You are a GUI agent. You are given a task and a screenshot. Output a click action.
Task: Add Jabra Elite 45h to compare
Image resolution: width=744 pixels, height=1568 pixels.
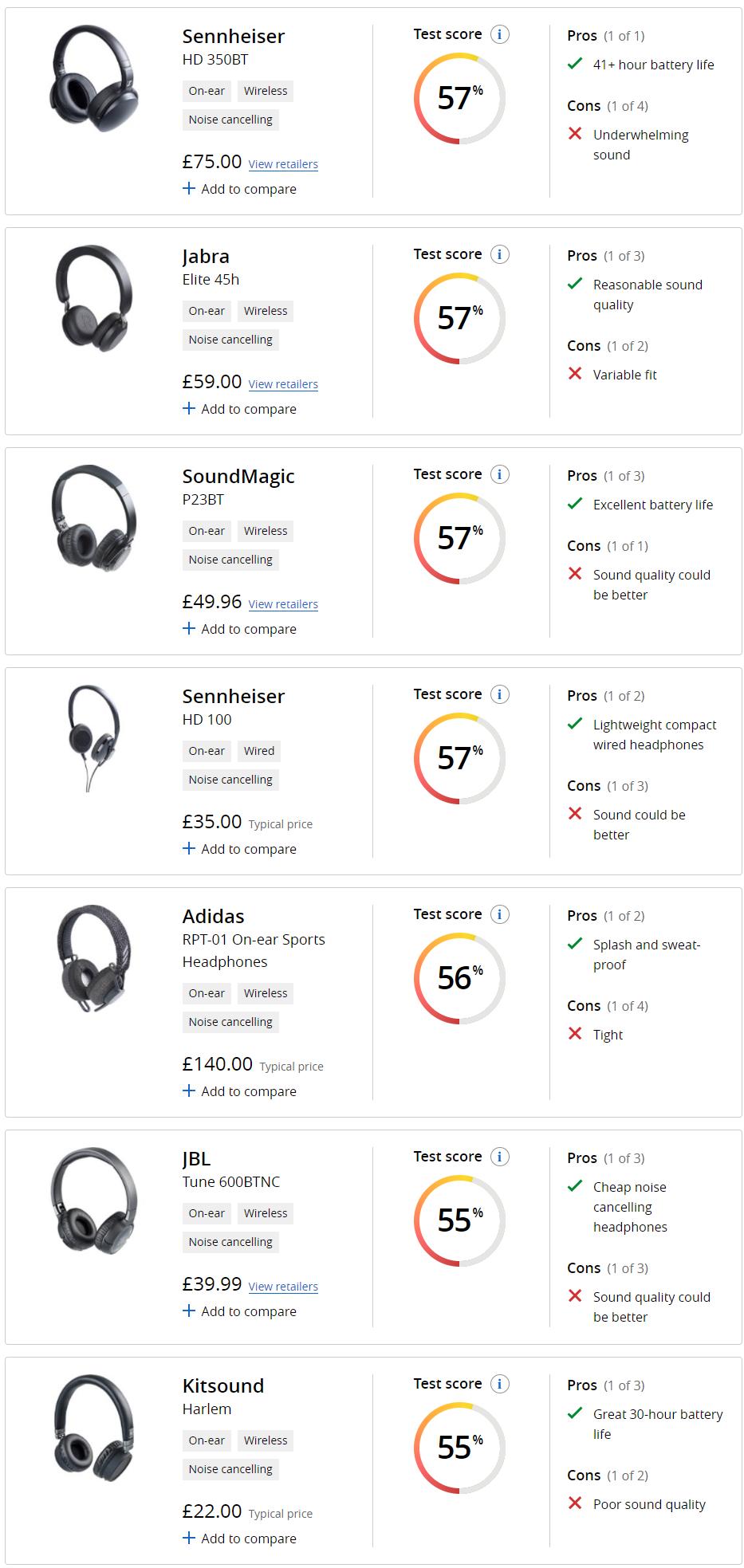click(x=239, y=409)
